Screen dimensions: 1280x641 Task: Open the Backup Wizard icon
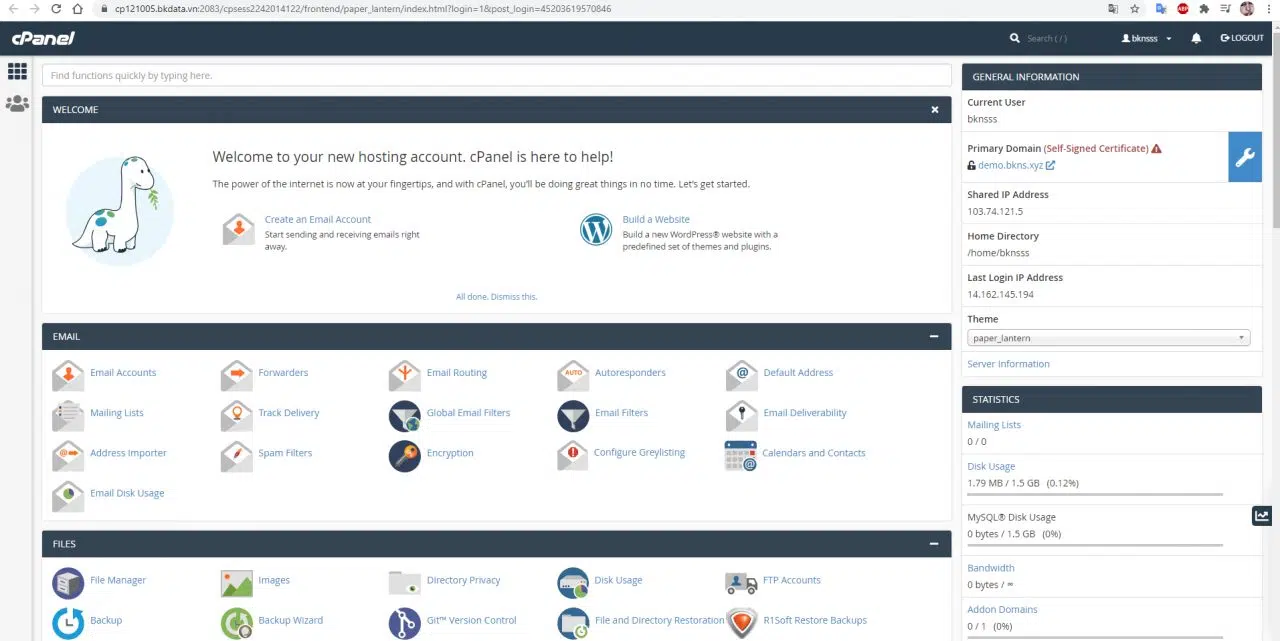[237, 622]
